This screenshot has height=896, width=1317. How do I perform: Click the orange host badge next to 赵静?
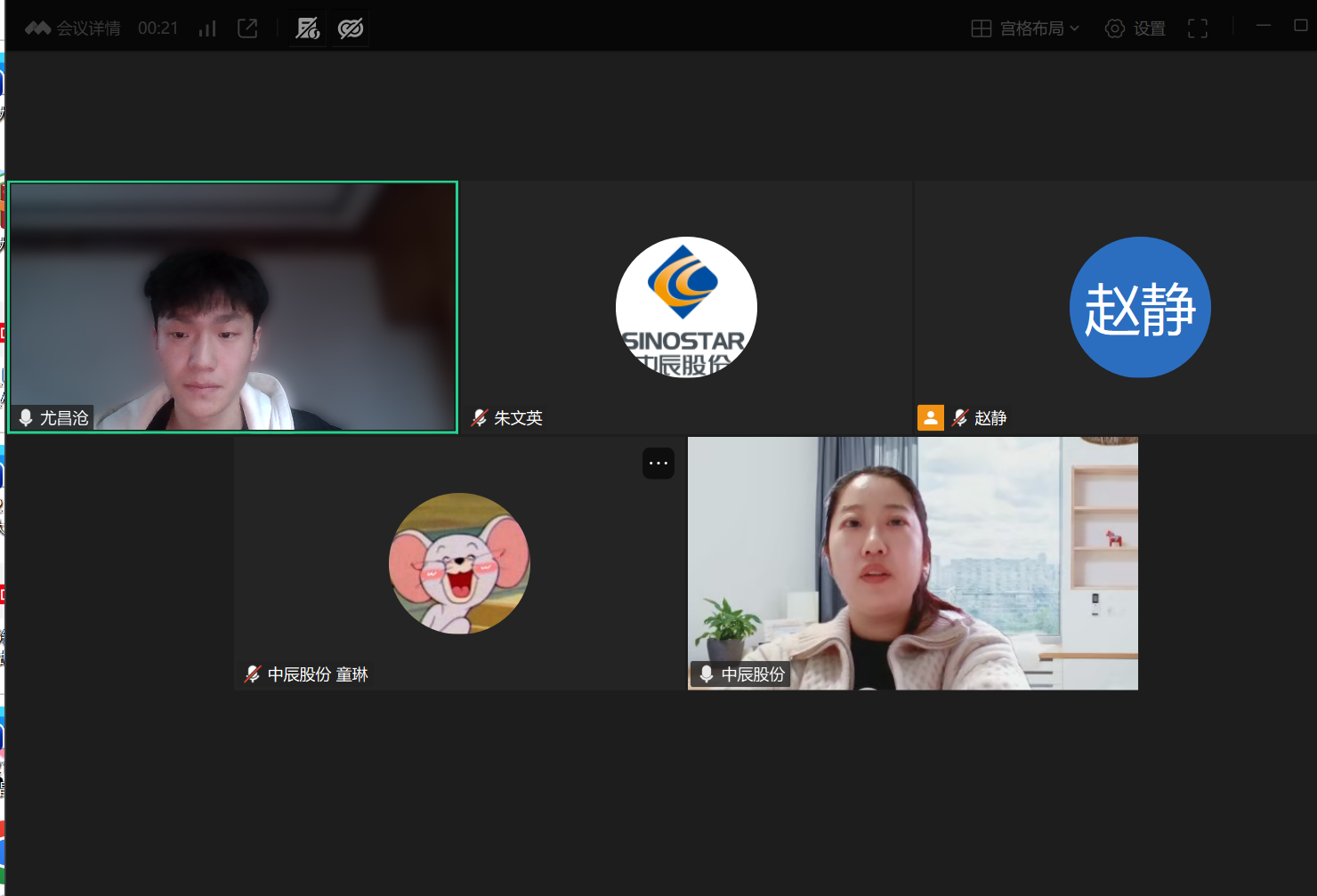point(931,417)
